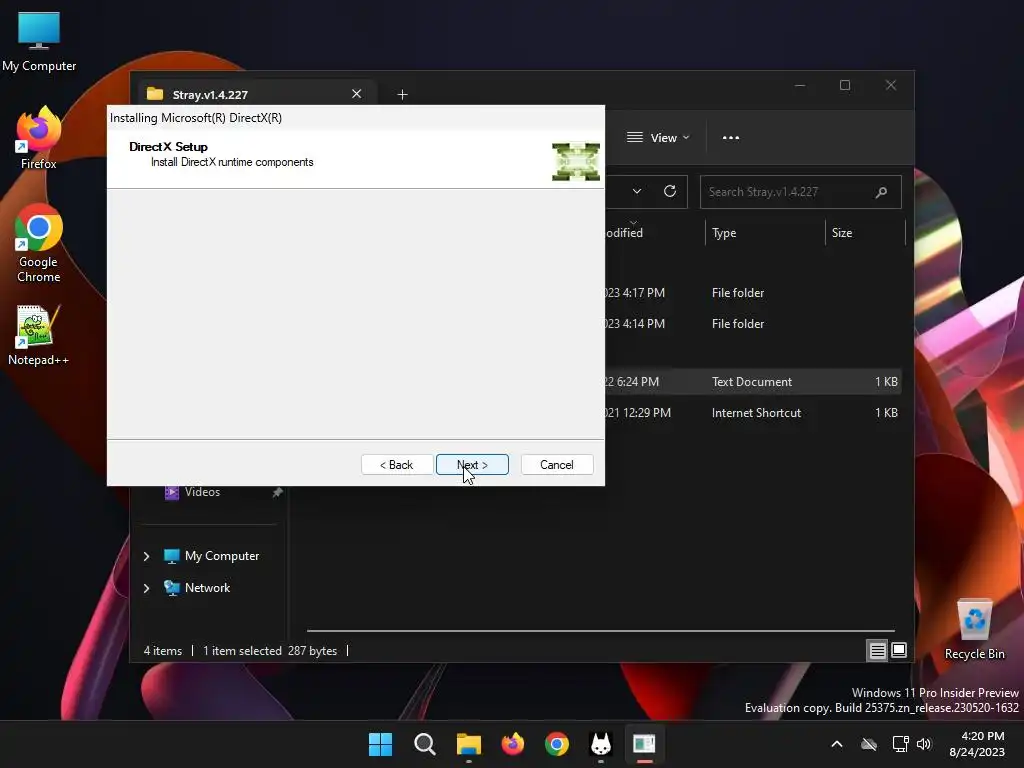Open the Windows Start menu
This screenshot has height=768, width=1024.
[380, 744]
